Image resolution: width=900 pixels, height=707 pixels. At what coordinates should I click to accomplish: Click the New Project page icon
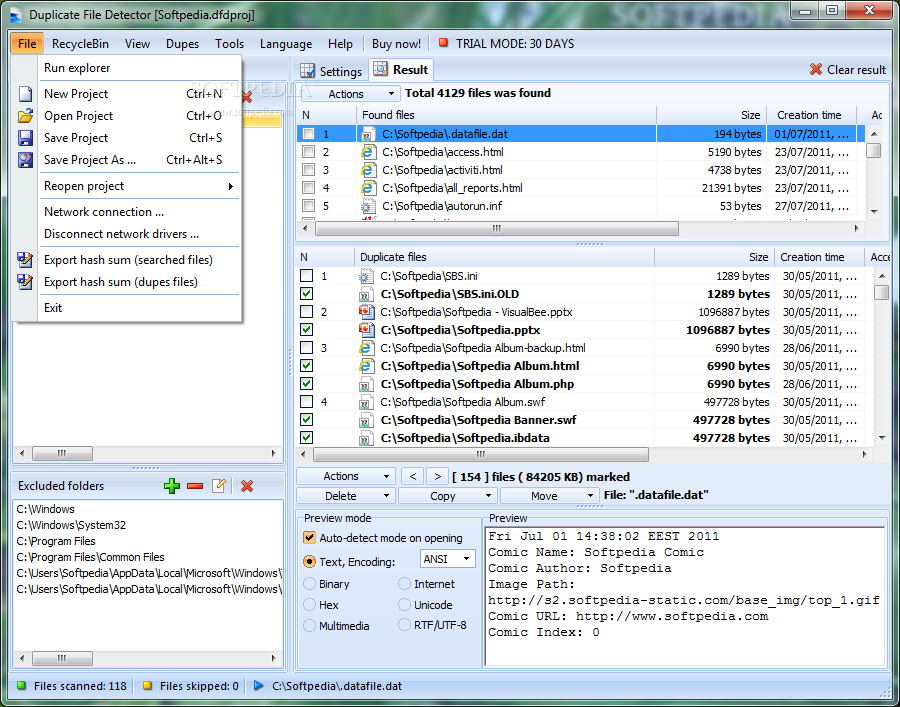point(25,94)
